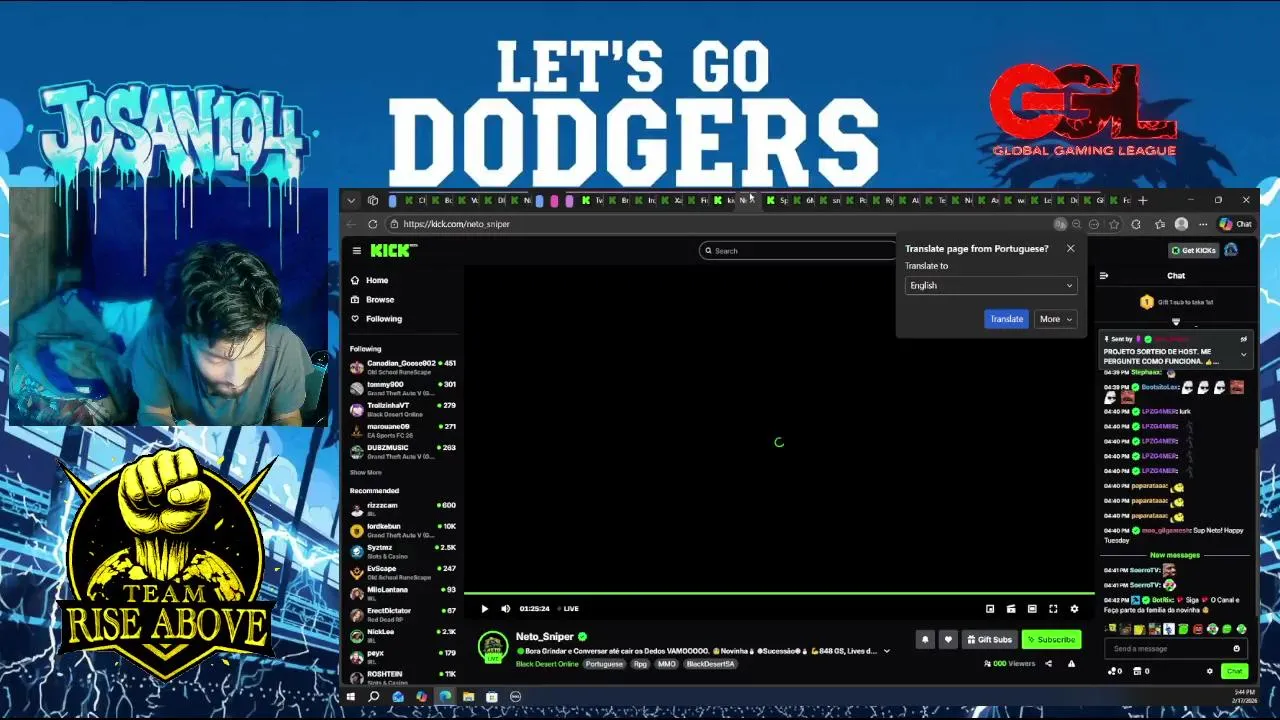This screenshot has height=720, width=1280.
Task: Open the browser workspaces icon
Action: point(373,200)
